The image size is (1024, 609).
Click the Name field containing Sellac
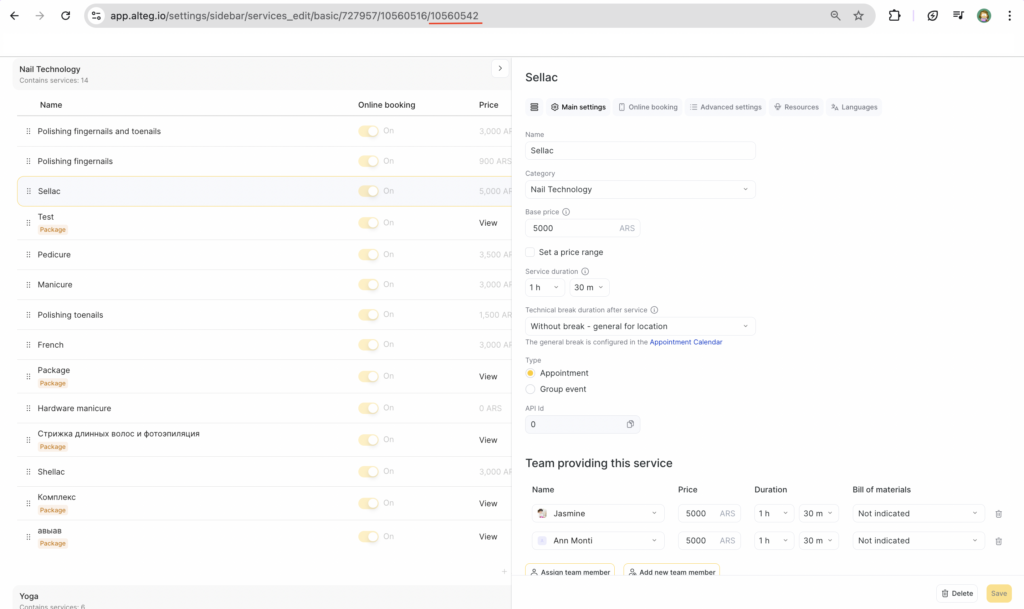coord(640,150)
